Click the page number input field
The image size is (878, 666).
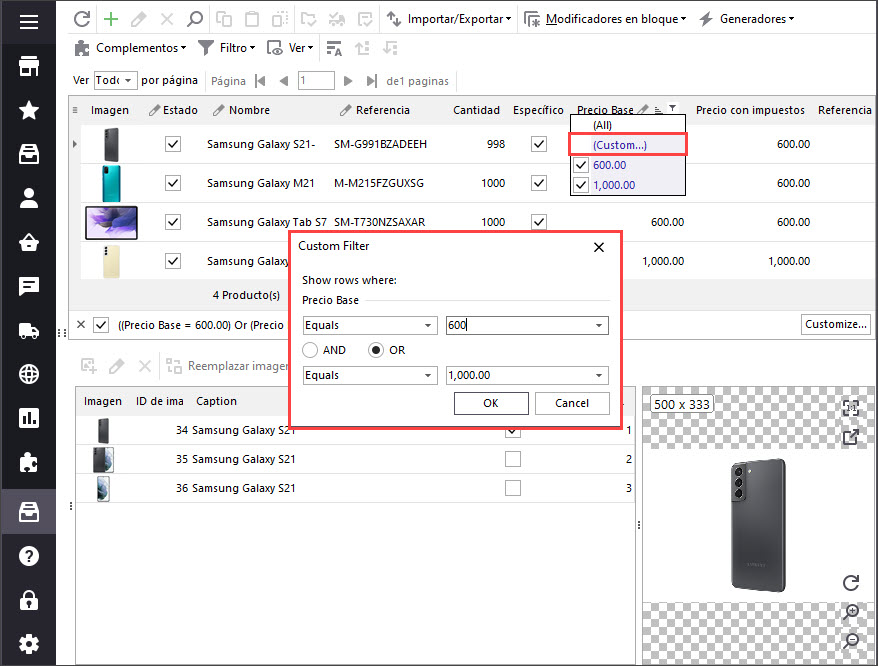(316, 81)
